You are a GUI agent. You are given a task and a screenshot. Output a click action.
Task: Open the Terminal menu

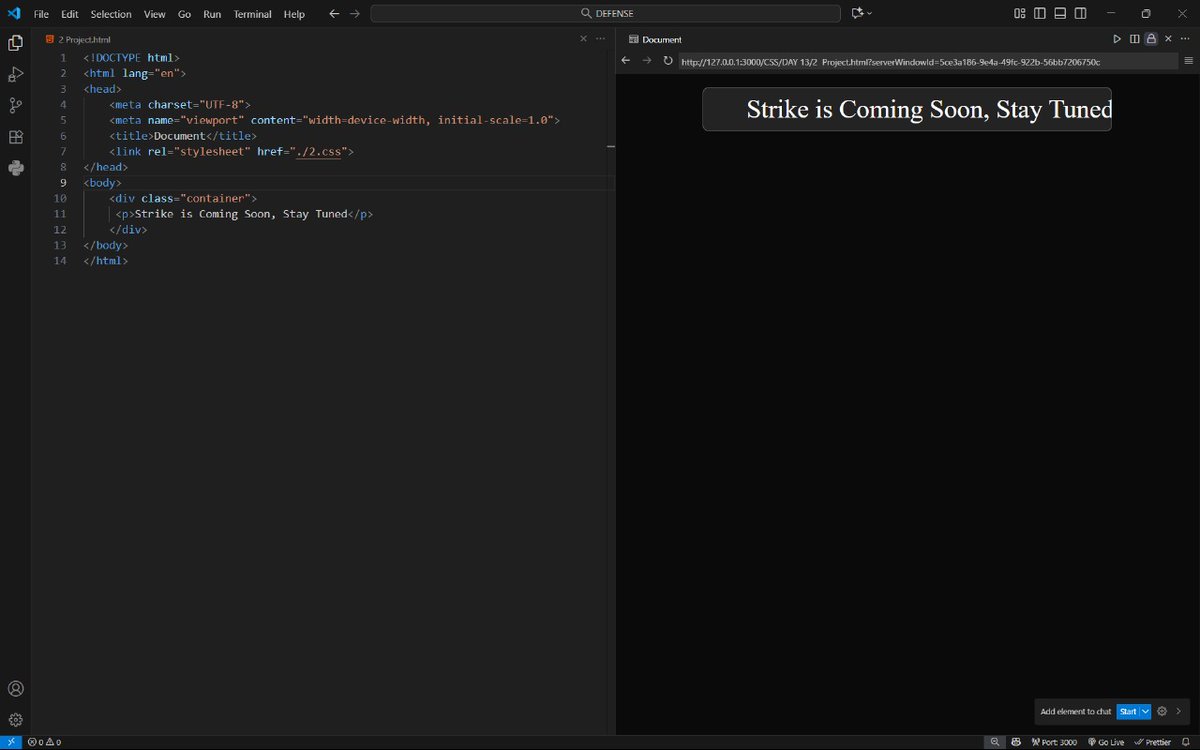point(253,14)
